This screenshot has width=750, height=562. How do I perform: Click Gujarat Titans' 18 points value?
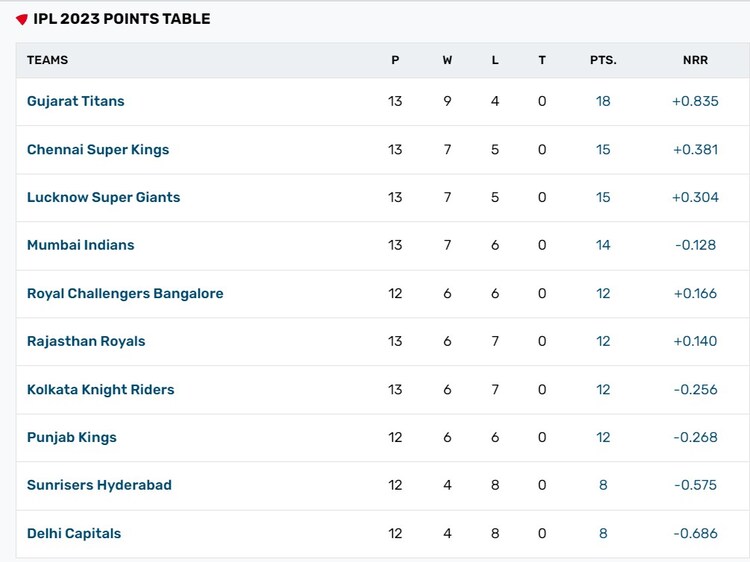[603, 101]
